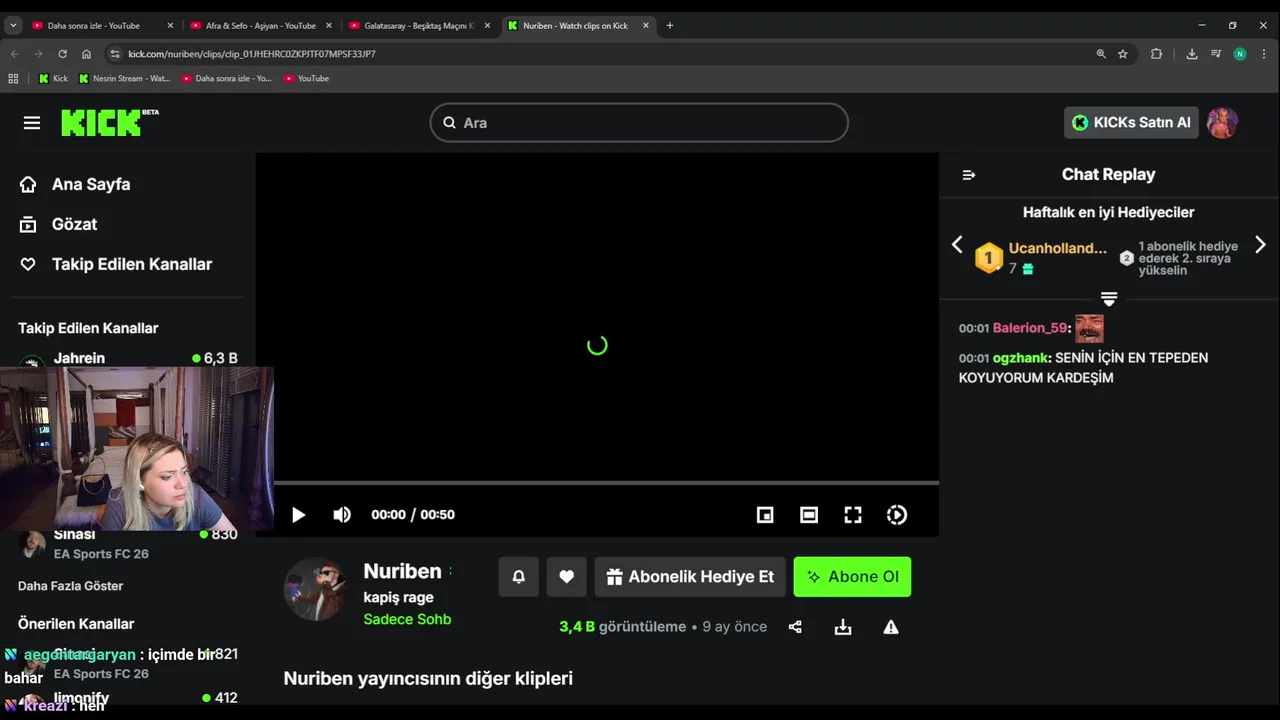The image size is (1280, 720).
Task: Click Ucanholland top gifter entry
Action: click(x=1042, y=258)
